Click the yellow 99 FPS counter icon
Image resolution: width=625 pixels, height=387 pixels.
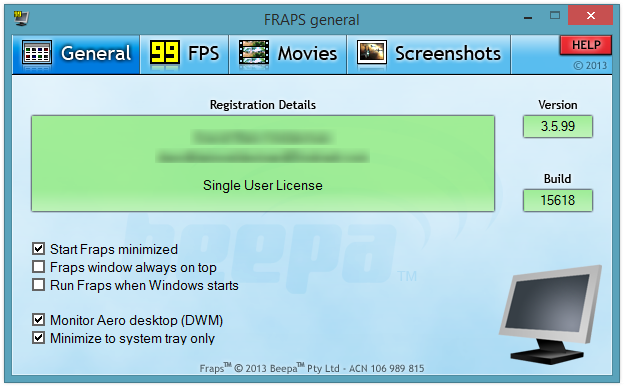[x=165, y=52]
